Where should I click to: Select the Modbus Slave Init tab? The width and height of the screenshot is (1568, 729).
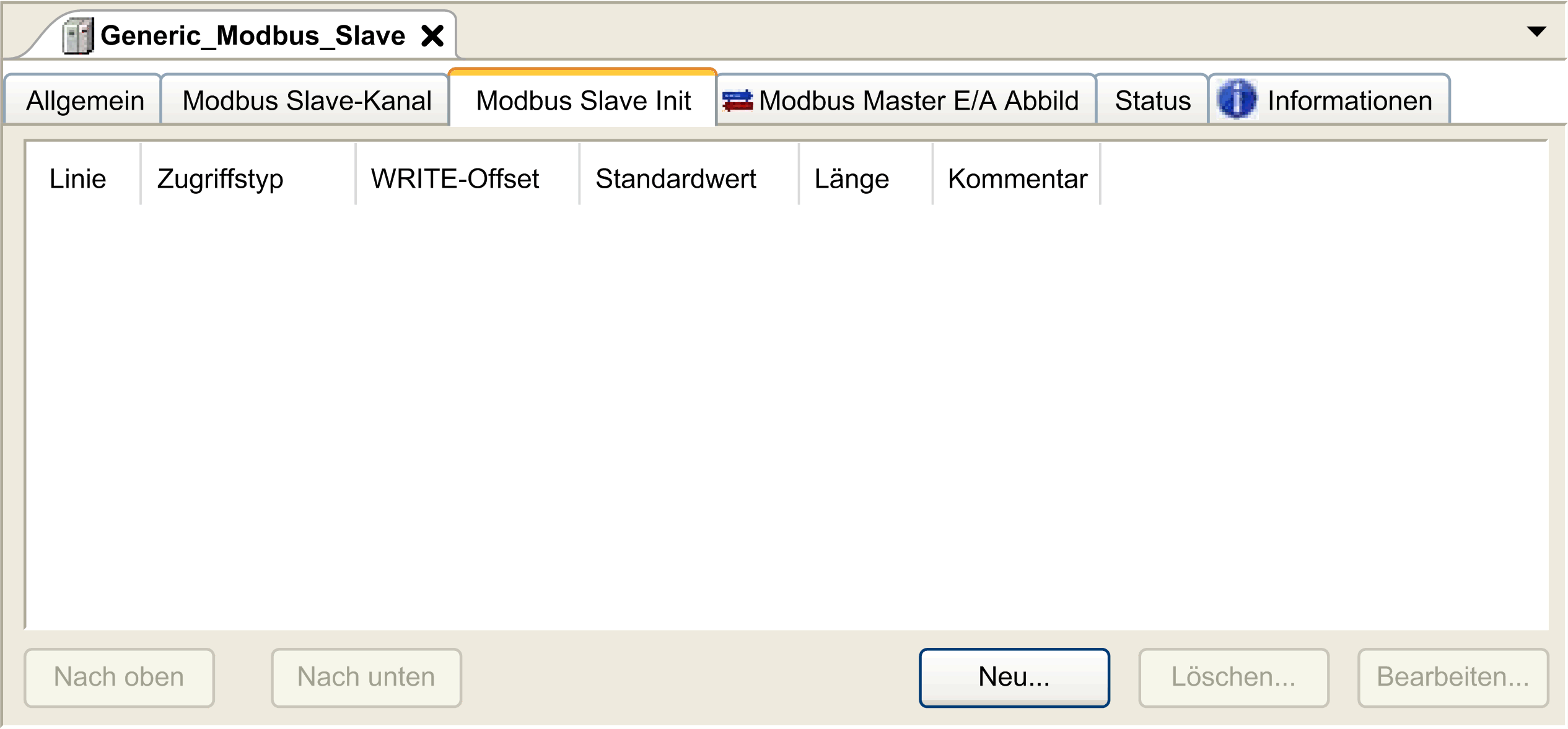583,101
